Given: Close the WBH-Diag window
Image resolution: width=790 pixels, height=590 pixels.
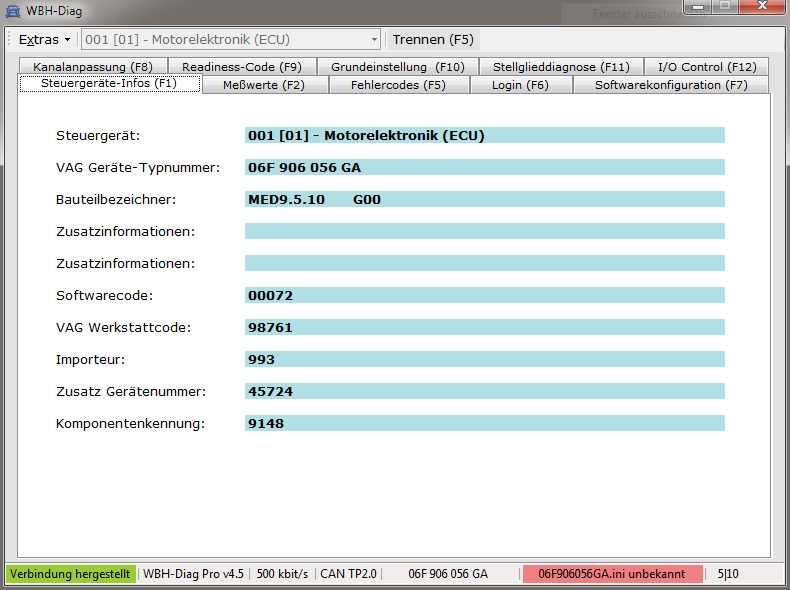Looking at the screenshot, I should point(763,9).
